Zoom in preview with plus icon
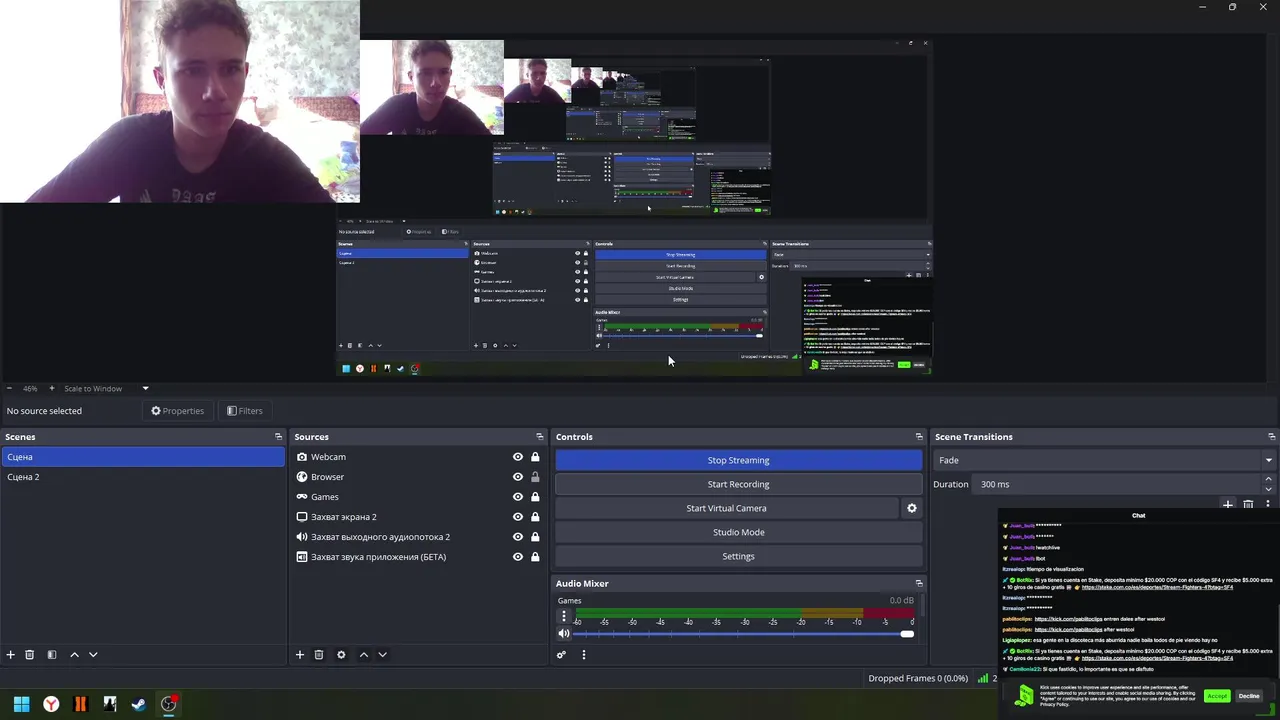The height and width of the screenshot is (720, 1280). point(52,388)
